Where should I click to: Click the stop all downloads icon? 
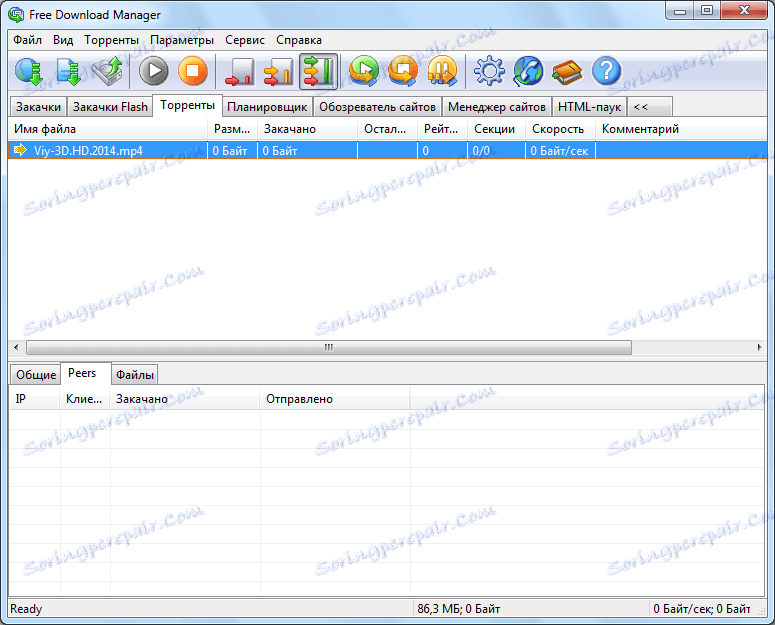point(403,72)
